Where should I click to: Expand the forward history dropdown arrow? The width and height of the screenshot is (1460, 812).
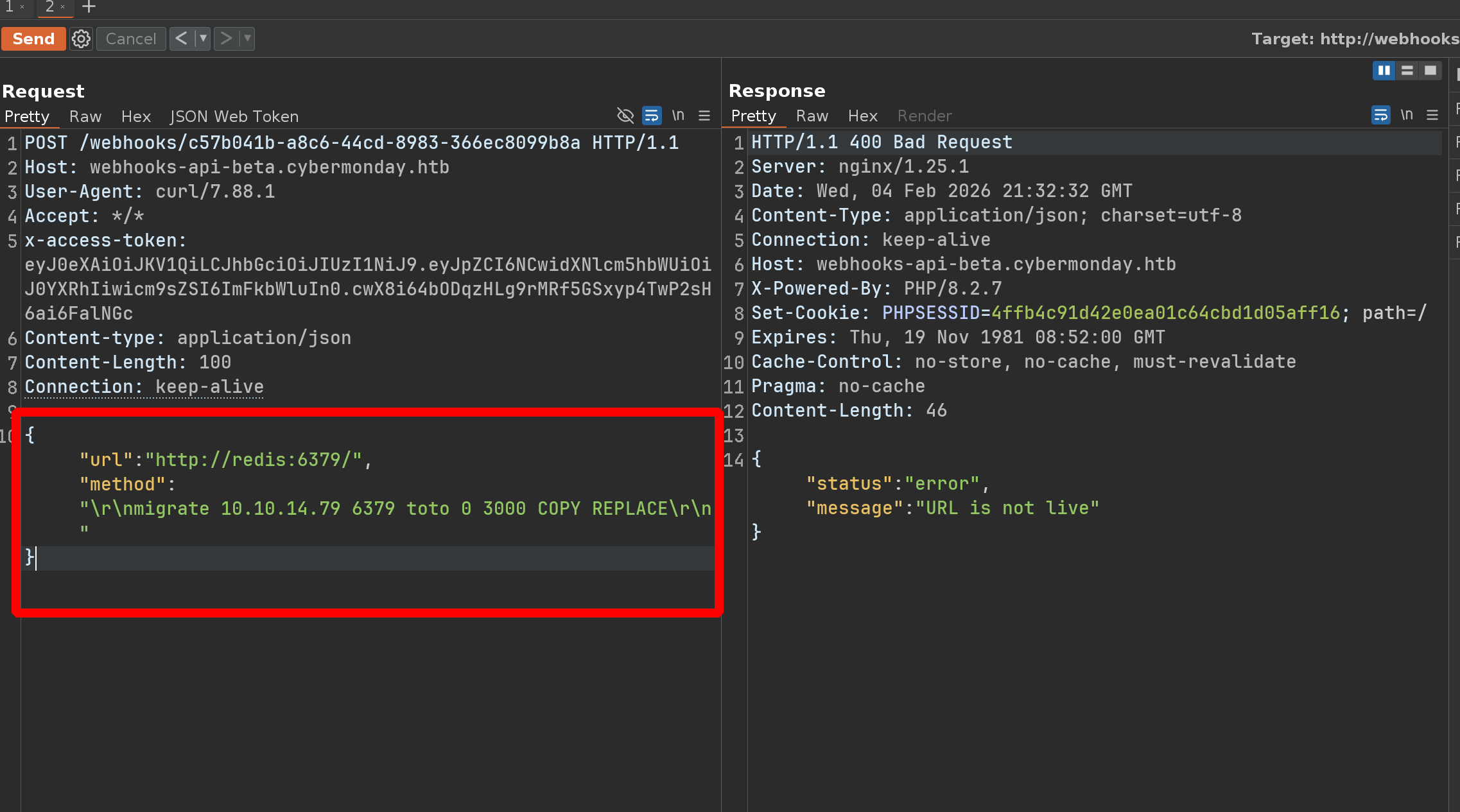click(247, 39)
